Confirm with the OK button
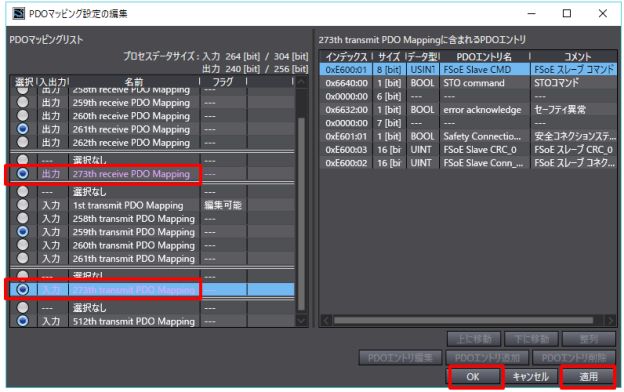 474,376
